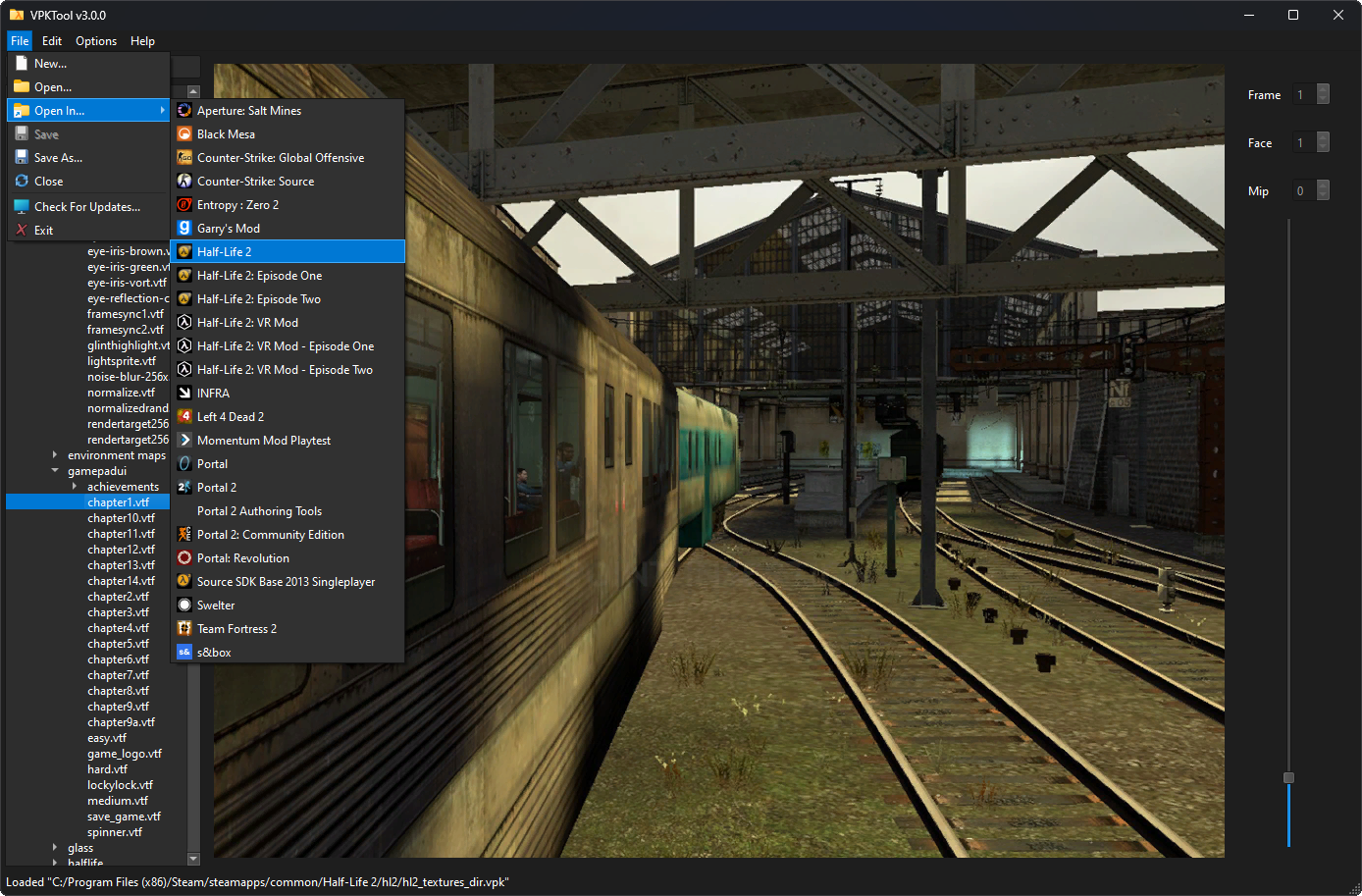Select save_game.vtf file
This screenshot has height=896, width=1362.
click(x=124, y=816)
